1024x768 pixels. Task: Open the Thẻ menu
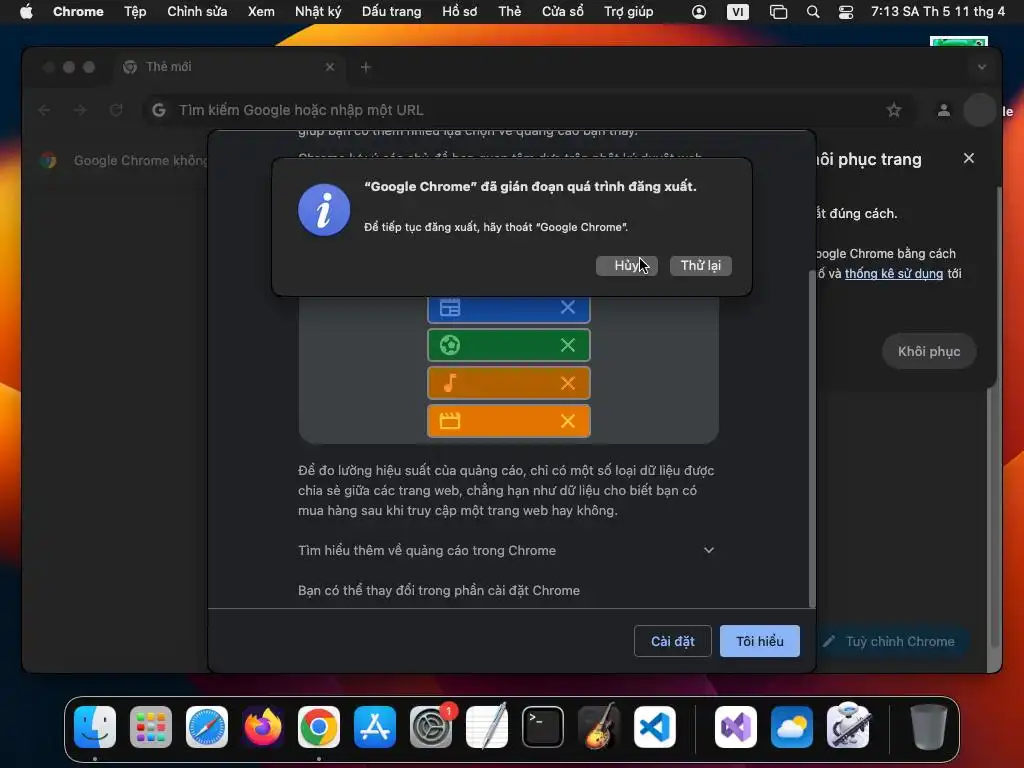[510, 12]
